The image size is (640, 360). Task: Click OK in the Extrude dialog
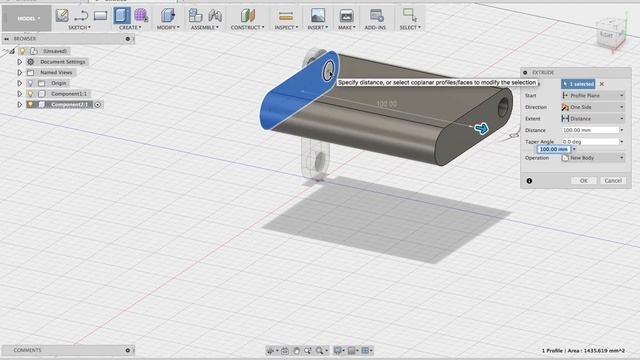(583, 181)
